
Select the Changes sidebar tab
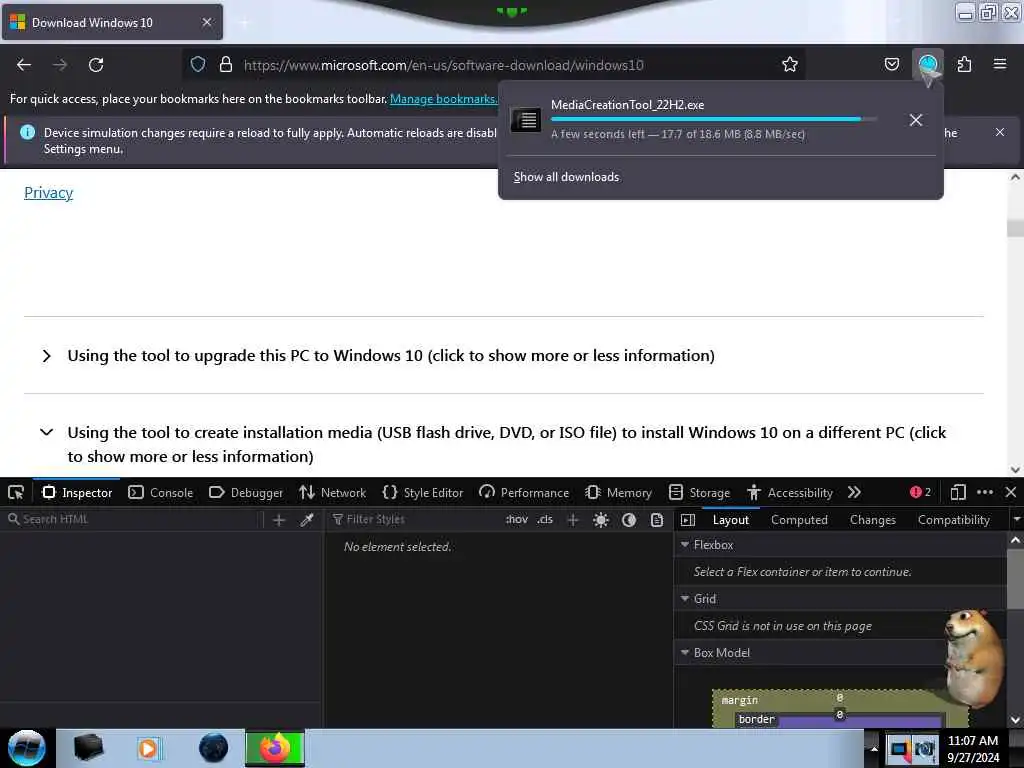pyautogui.click(x=872, y=520)
